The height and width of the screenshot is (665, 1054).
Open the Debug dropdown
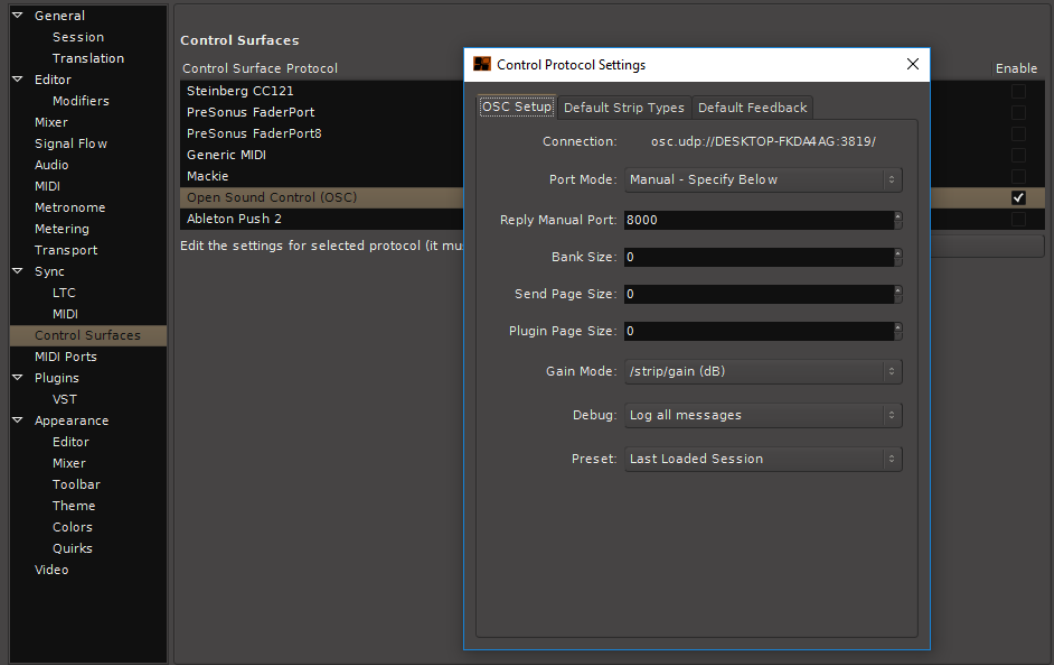click(763, 415)
